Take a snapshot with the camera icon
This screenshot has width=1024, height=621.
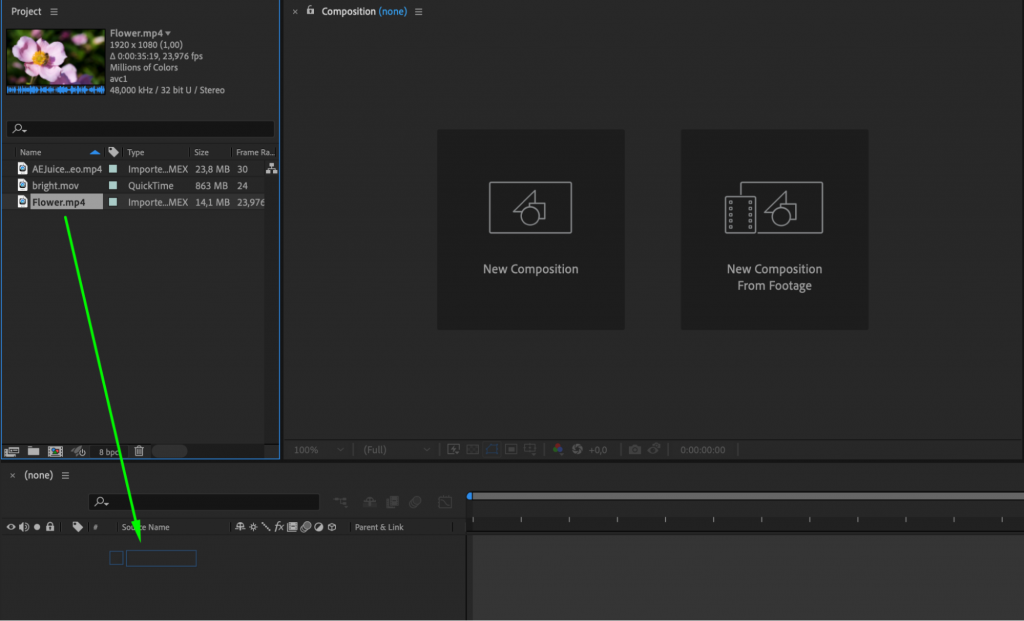pyautogui.click(x=634, y=450)
